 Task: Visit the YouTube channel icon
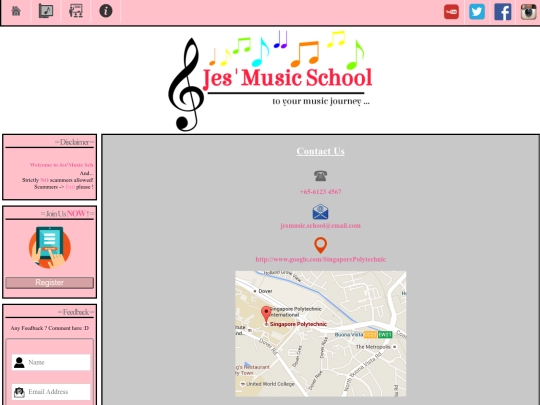451,12
